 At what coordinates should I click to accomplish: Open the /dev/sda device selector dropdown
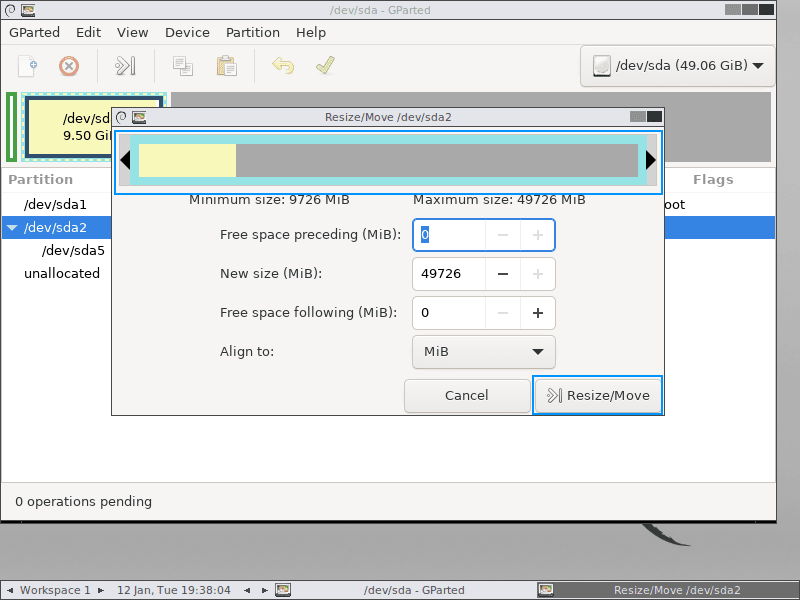[x=677, y=66]
